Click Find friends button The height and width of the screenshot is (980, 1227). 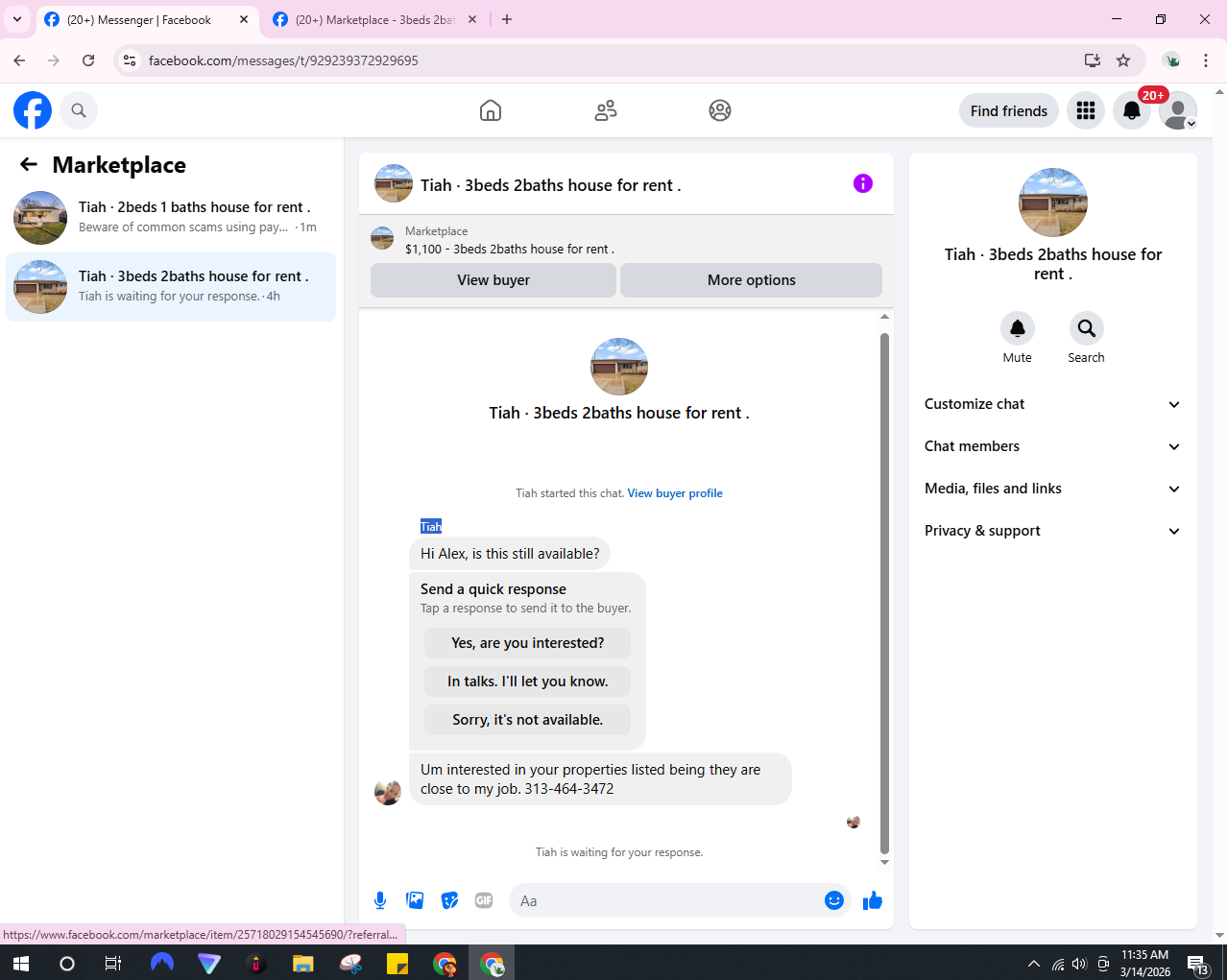point(1009,110)
